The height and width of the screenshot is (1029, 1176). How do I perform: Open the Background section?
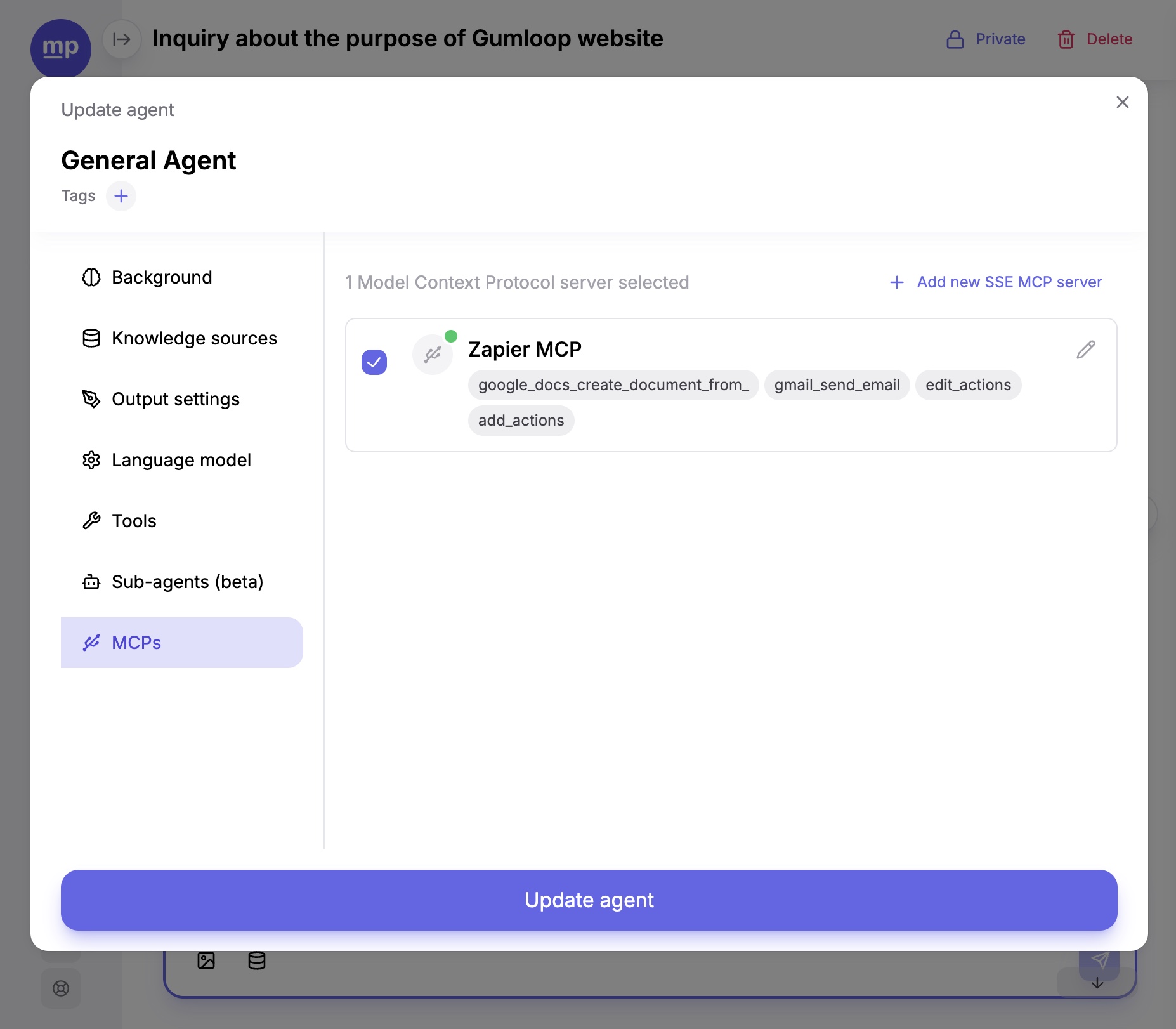tap(162, 277)
